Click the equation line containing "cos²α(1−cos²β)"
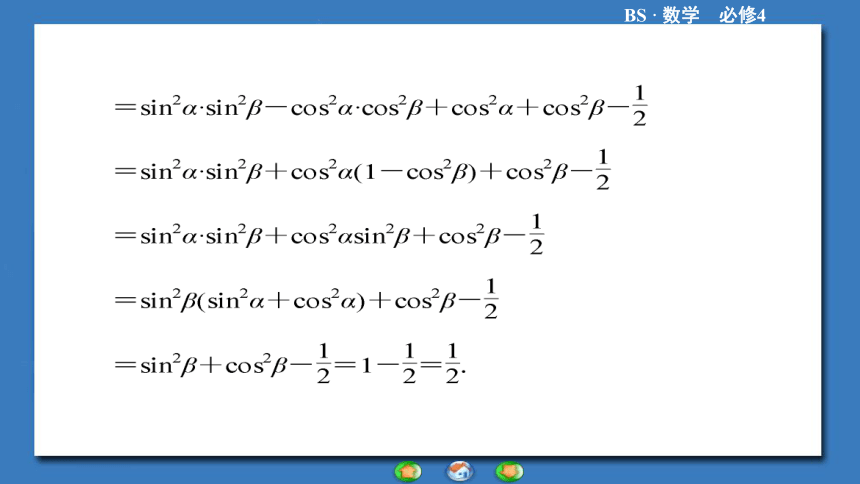 [362, 170]
